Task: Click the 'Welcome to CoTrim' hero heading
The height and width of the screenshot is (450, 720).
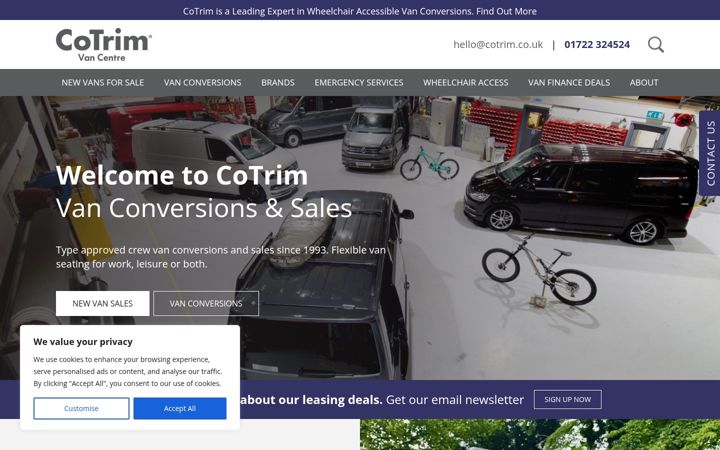Action: [x=182, y=175]
